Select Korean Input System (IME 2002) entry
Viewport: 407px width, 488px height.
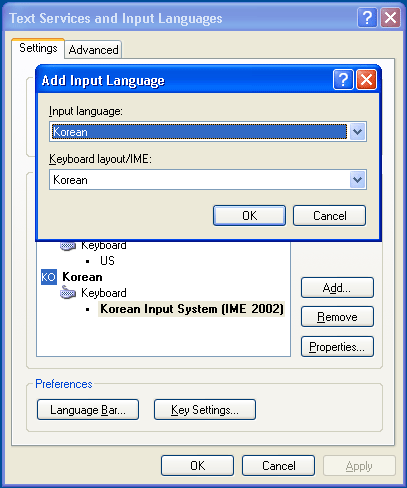tap(192, 309)
